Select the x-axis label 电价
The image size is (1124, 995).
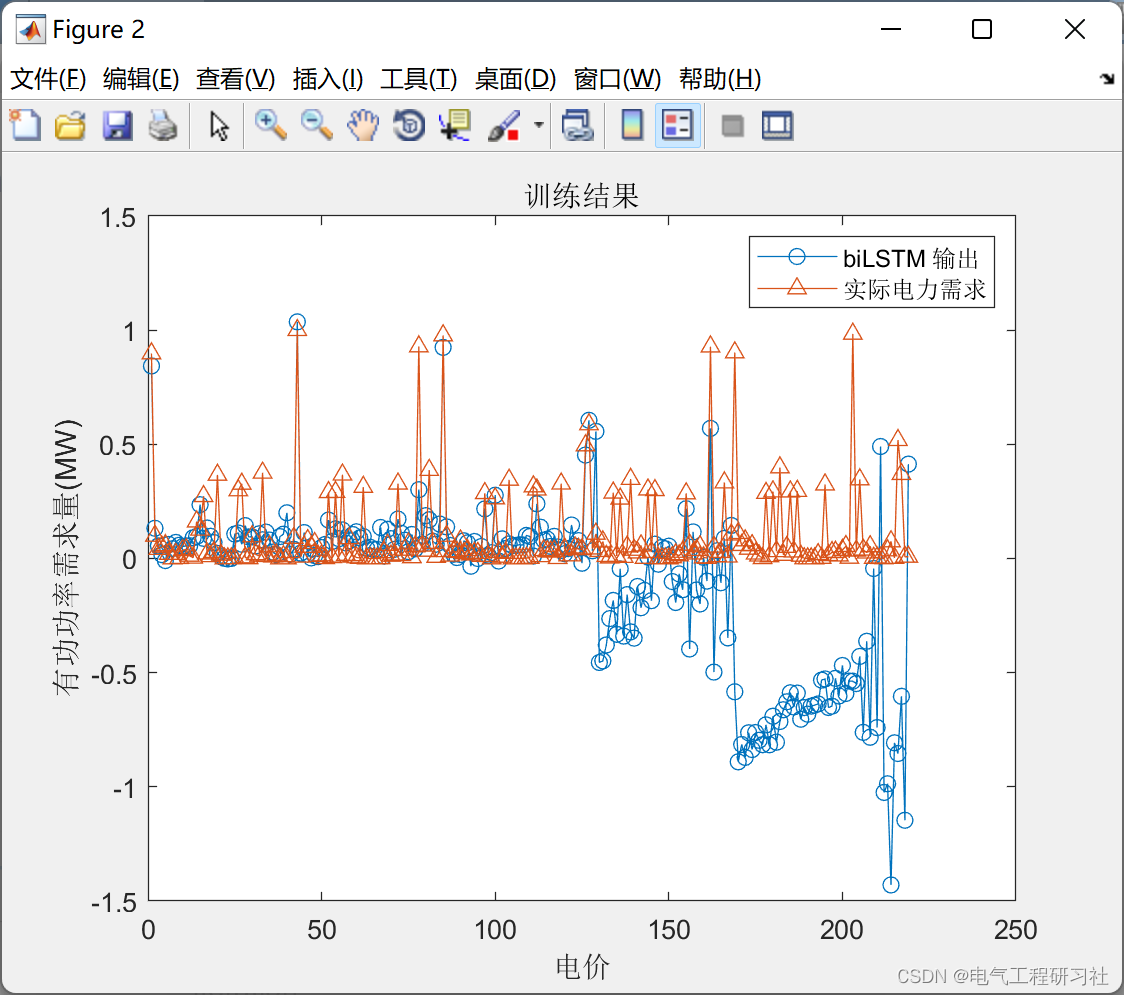(582, 966)
